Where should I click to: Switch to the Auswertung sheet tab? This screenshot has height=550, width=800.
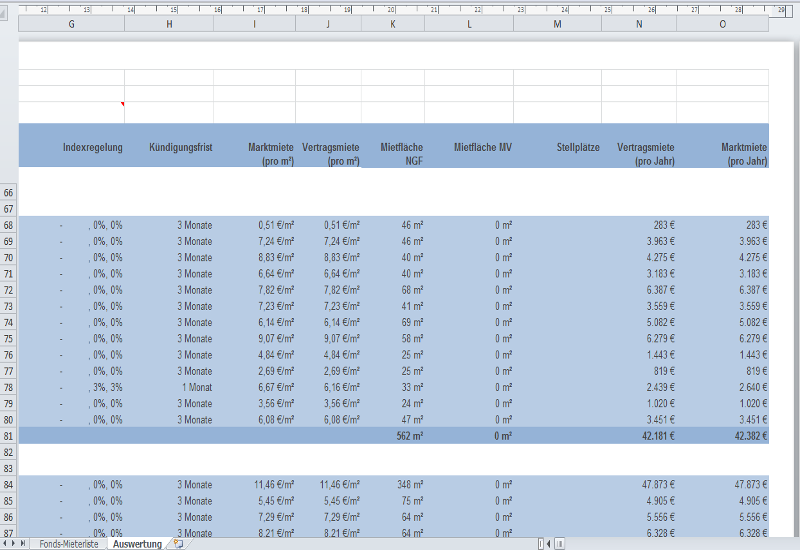[x=137, y=544]
